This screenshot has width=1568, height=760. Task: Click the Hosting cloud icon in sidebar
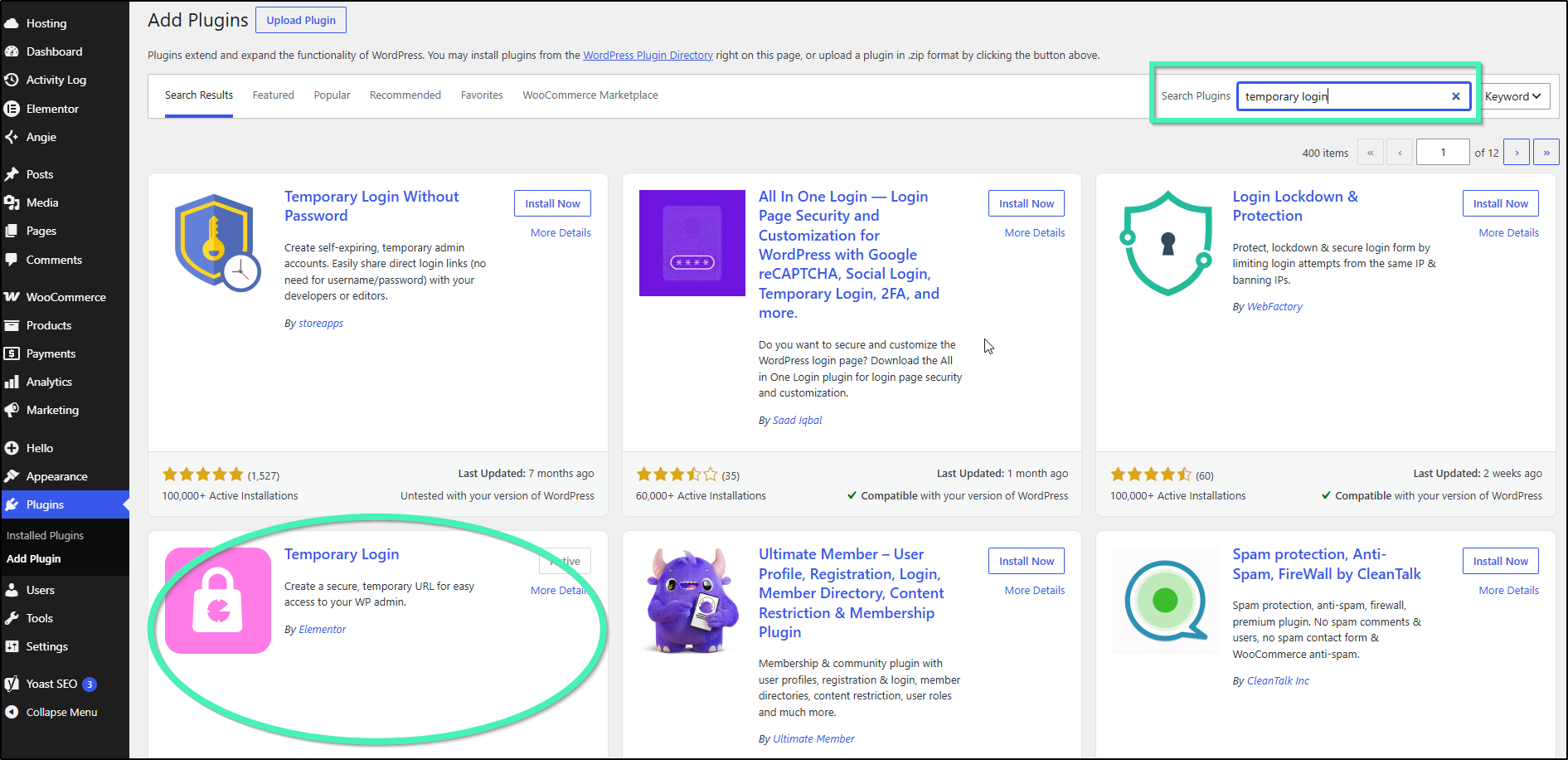point(12,23)
